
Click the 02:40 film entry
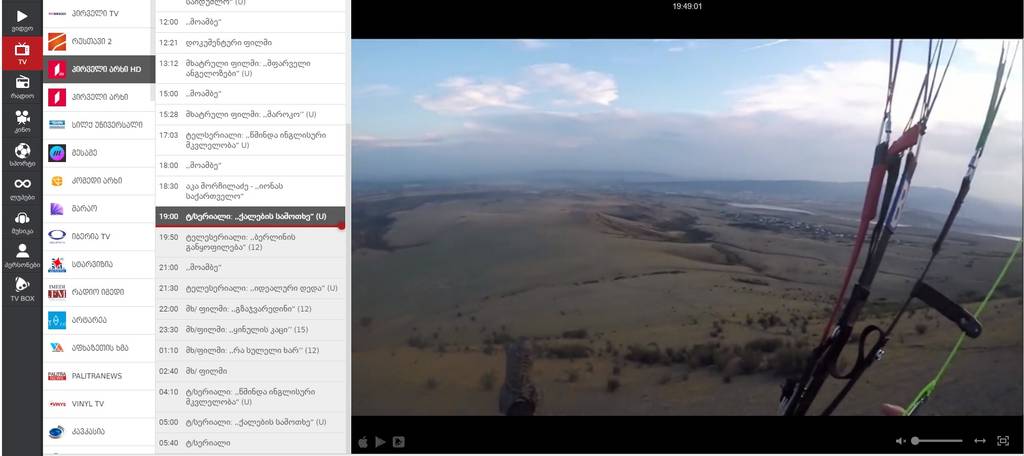pyautogui.click(x=251, y=371)
